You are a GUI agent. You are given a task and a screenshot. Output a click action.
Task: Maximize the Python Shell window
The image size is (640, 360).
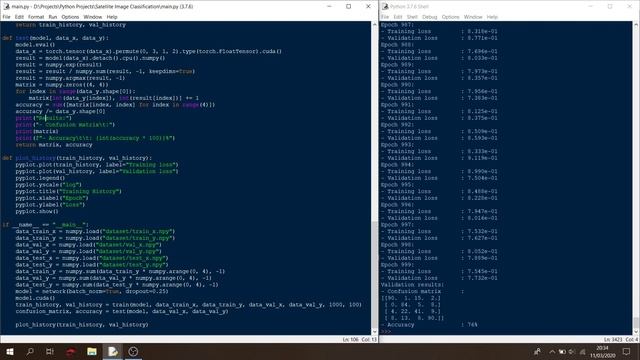pyautogui.click(x=610, y=7)
